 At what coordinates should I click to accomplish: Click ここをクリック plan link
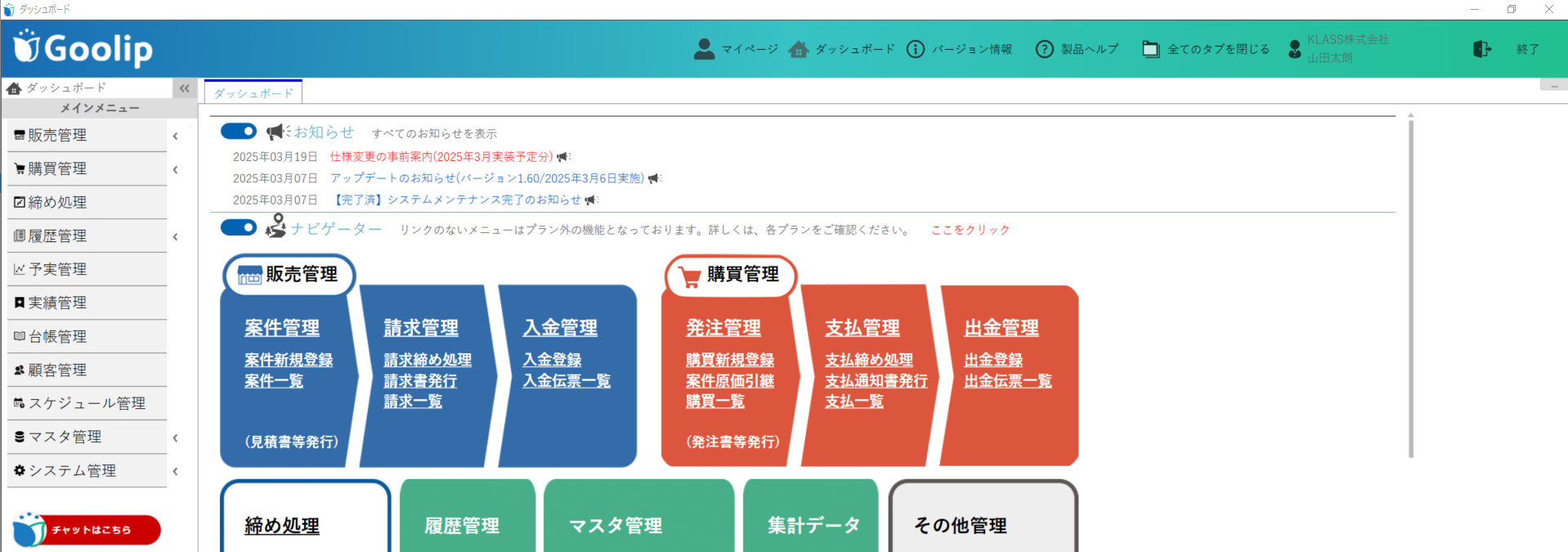click(x=970, y=230)
